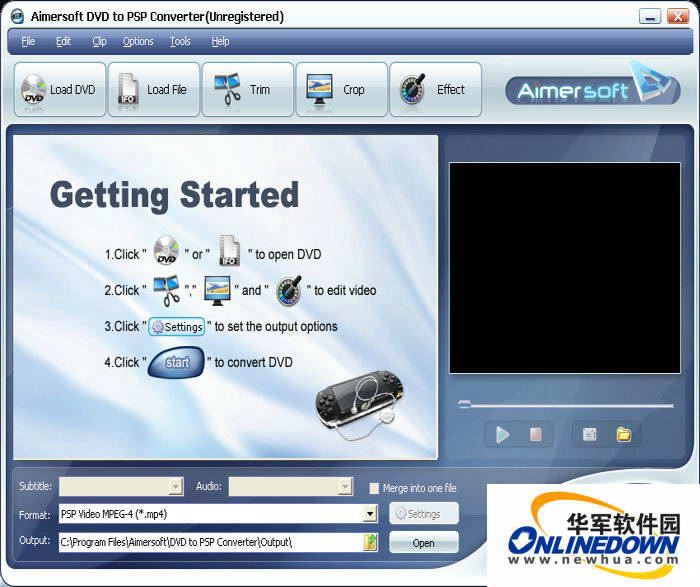Image resolution: width=700 pixels, height=587 pixels.
Task: Click the Getting Started heading
Action: coord(175,196)
